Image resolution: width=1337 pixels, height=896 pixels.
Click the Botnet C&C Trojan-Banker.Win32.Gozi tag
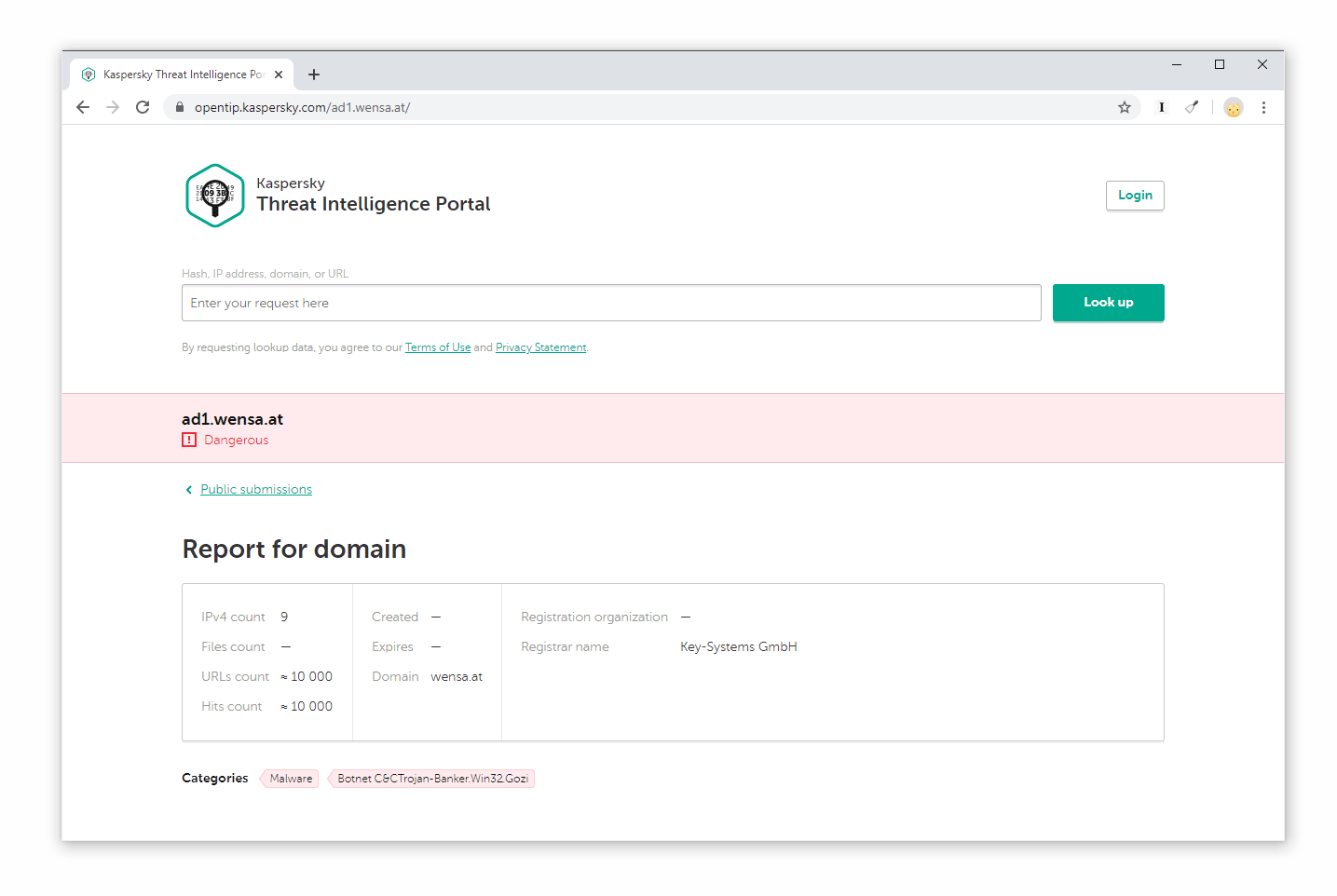[432, 779]
